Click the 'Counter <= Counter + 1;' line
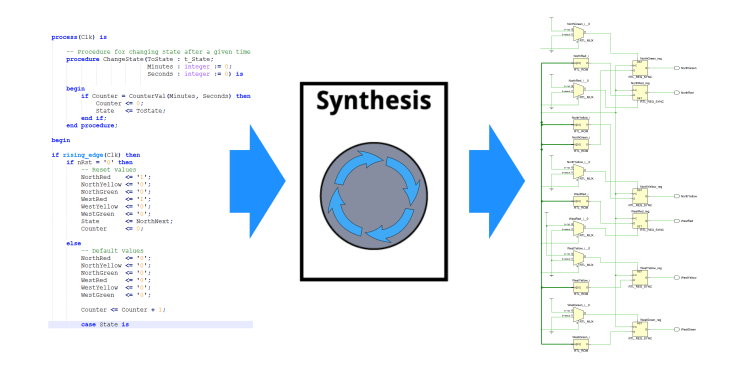This screenshot has width=748, height=370. click(x=123, y=310)
